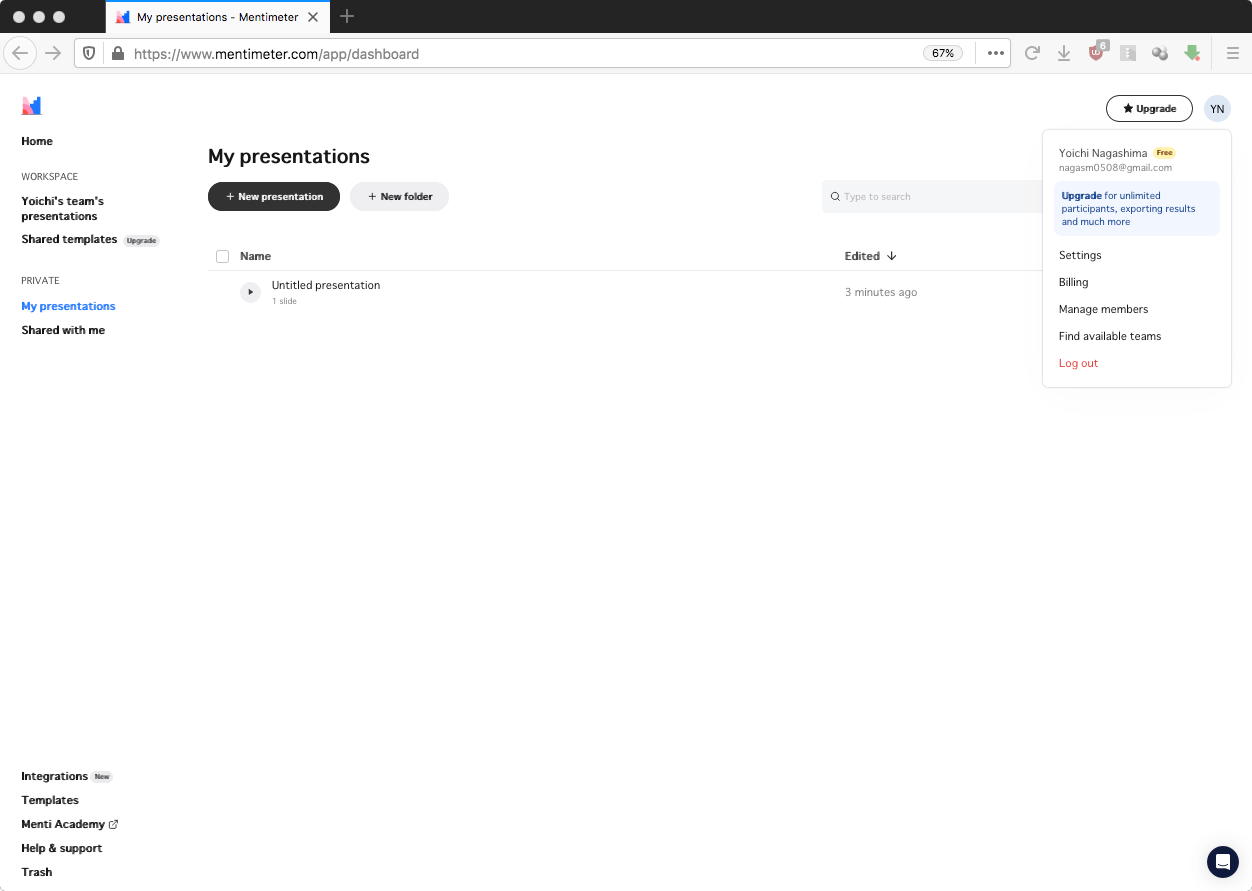The image size is (1252, 891).
Task: Open the Trash
Action: [37, 872]
